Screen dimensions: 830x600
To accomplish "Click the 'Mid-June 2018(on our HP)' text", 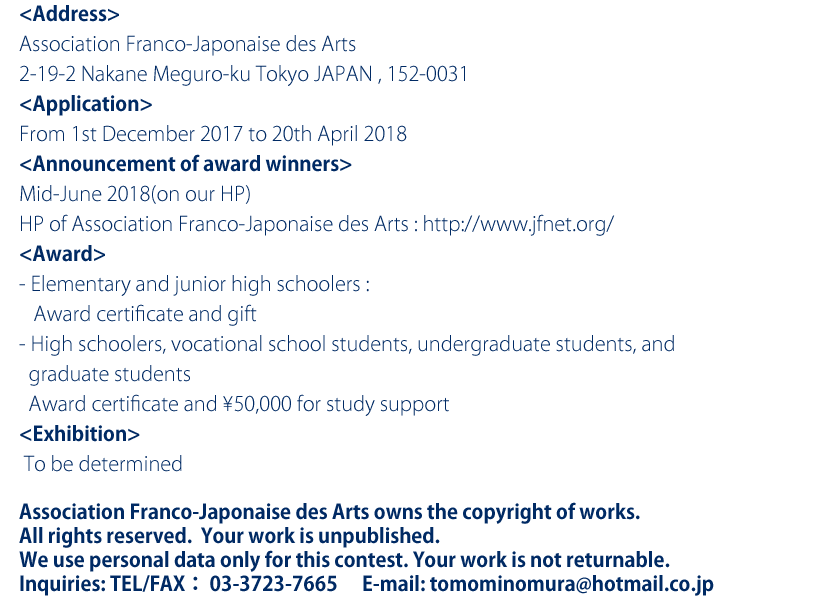I will point(135,194).
